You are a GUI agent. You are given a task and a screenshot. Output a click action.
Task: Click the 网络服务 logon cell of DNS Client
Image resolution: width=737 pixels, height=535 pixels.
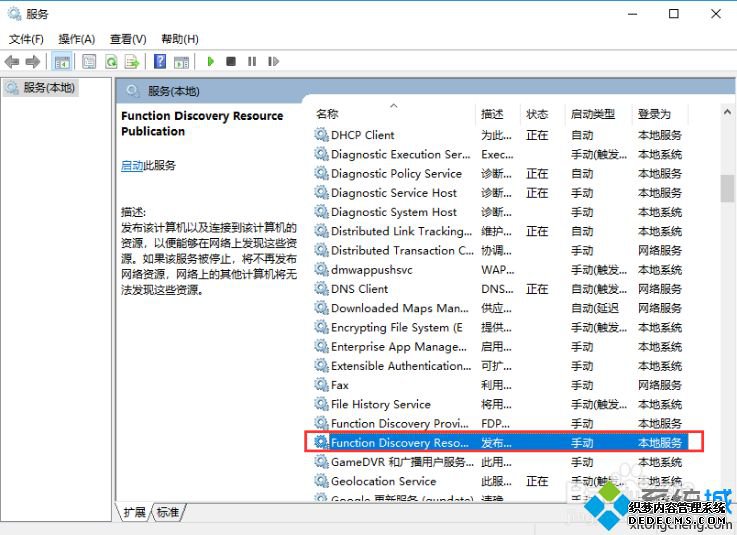coord(660,289)
